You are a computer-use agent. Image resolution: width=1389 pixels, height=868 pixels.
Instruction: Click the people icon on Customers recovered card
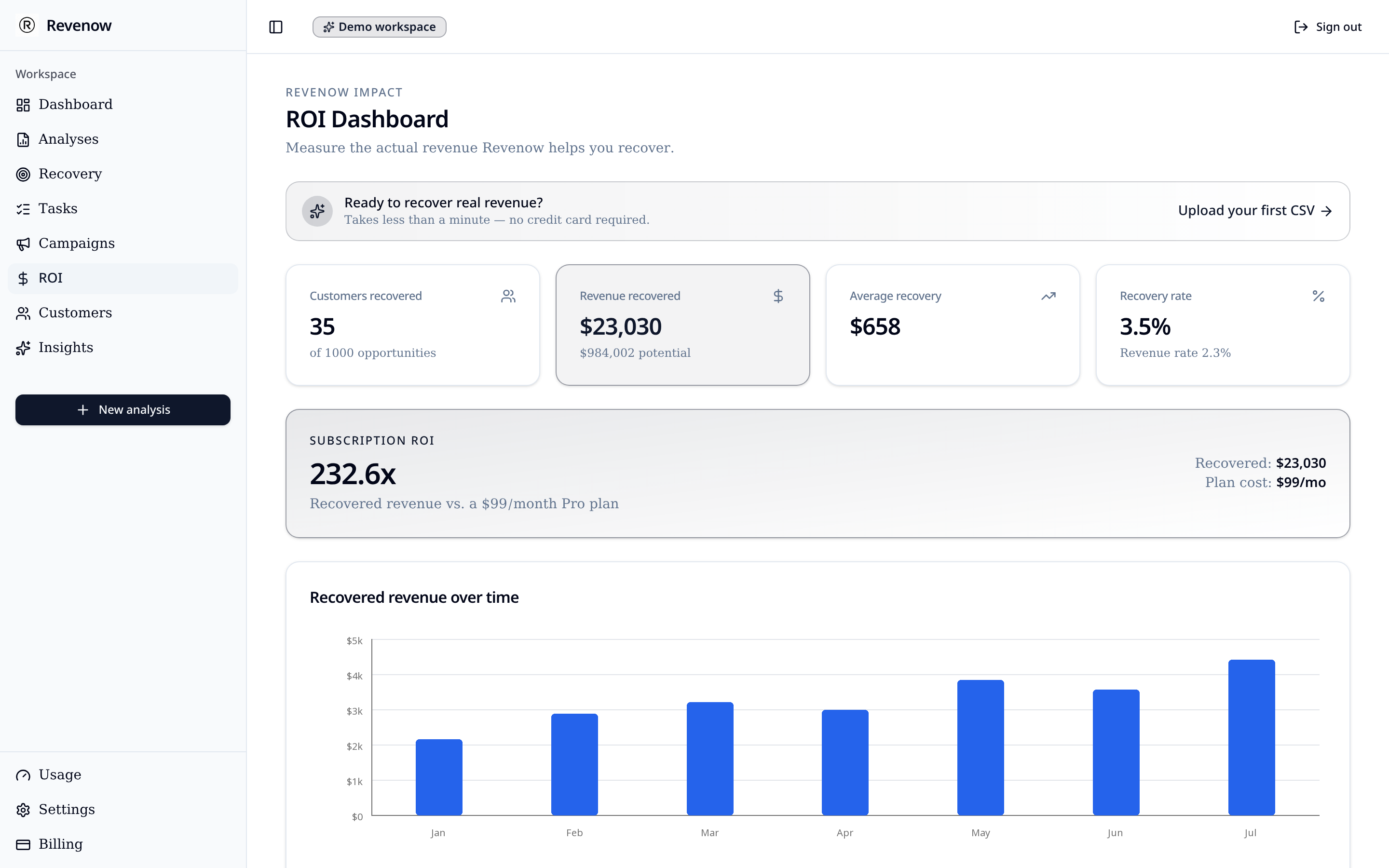click(x=508, y=296)
